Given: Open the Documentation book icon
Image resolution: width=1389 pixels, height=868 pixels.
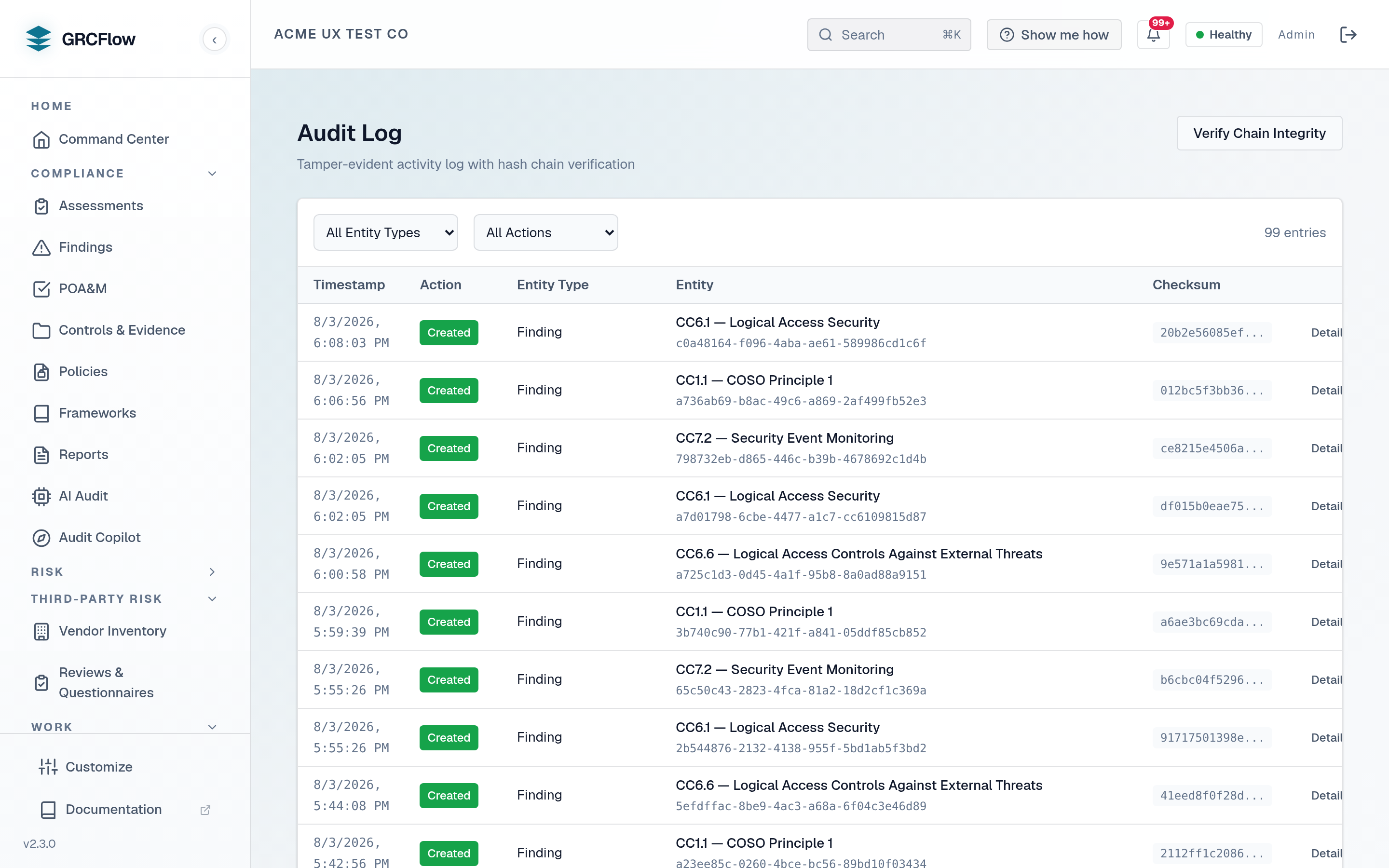Looking at the screenshot, I should point(48,810).
